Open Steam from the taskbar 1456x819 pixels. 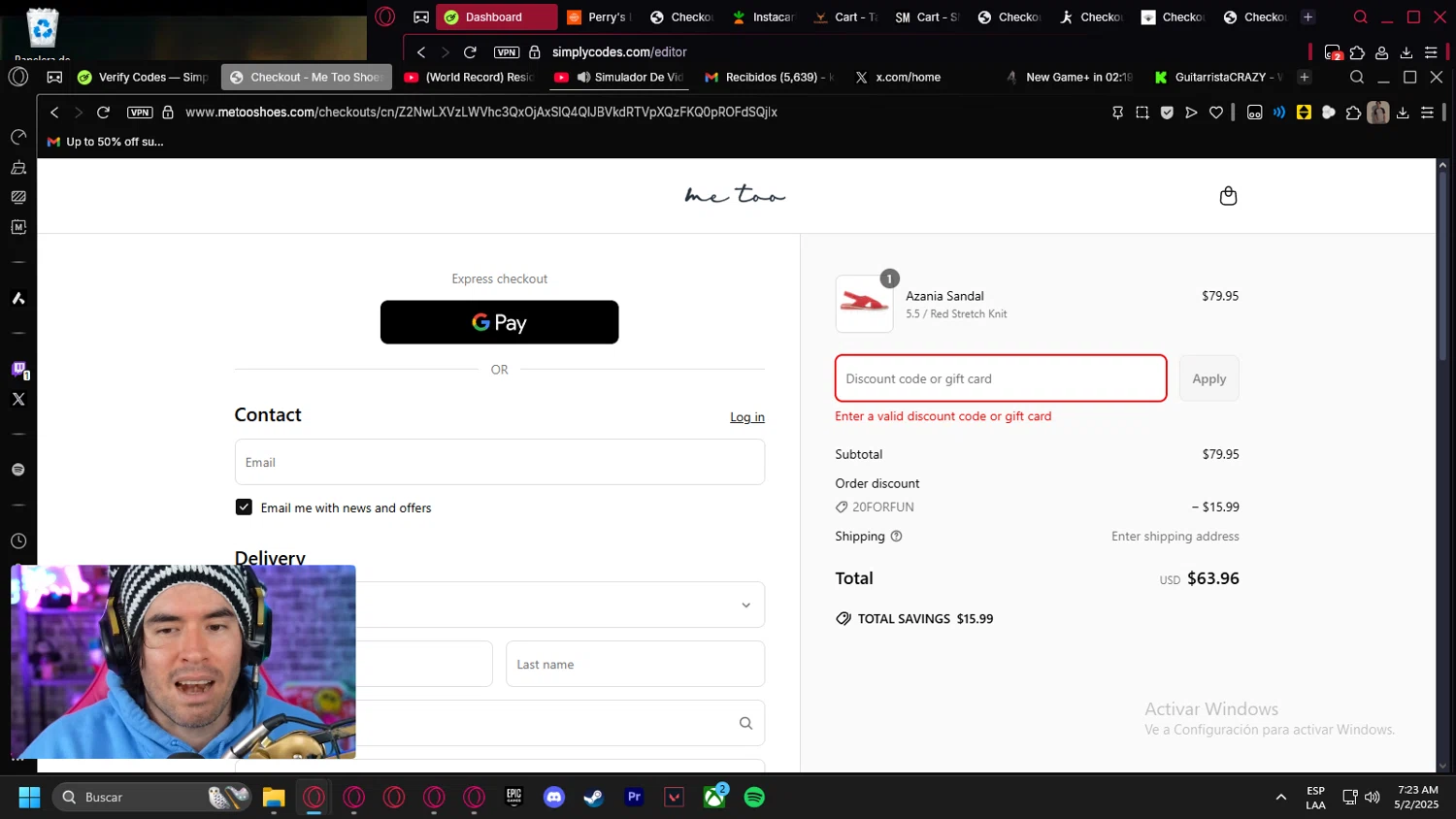[x=594, y=798]
